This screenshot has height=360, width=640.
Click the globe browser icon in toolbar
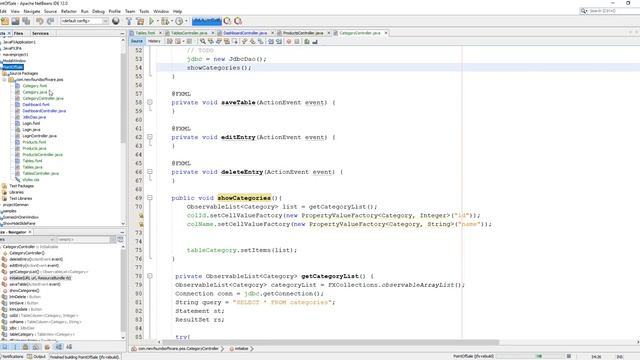[x=116, y=21]
